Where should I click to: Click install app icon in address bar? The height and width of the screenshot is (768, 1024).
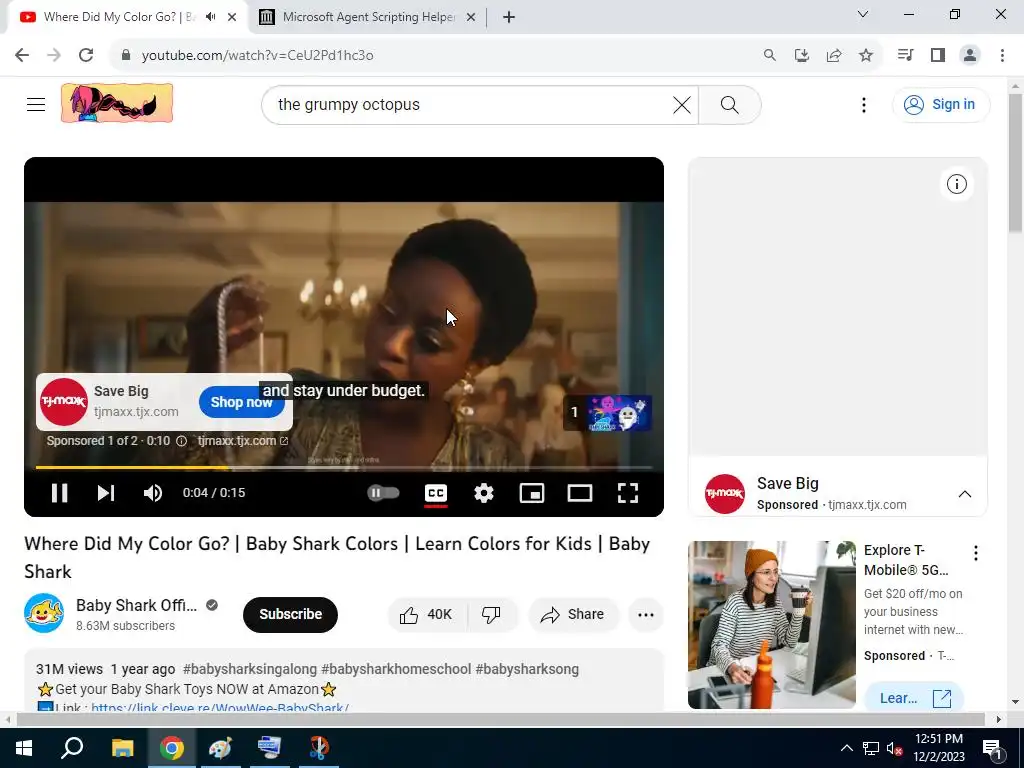[x=802, y=56]
